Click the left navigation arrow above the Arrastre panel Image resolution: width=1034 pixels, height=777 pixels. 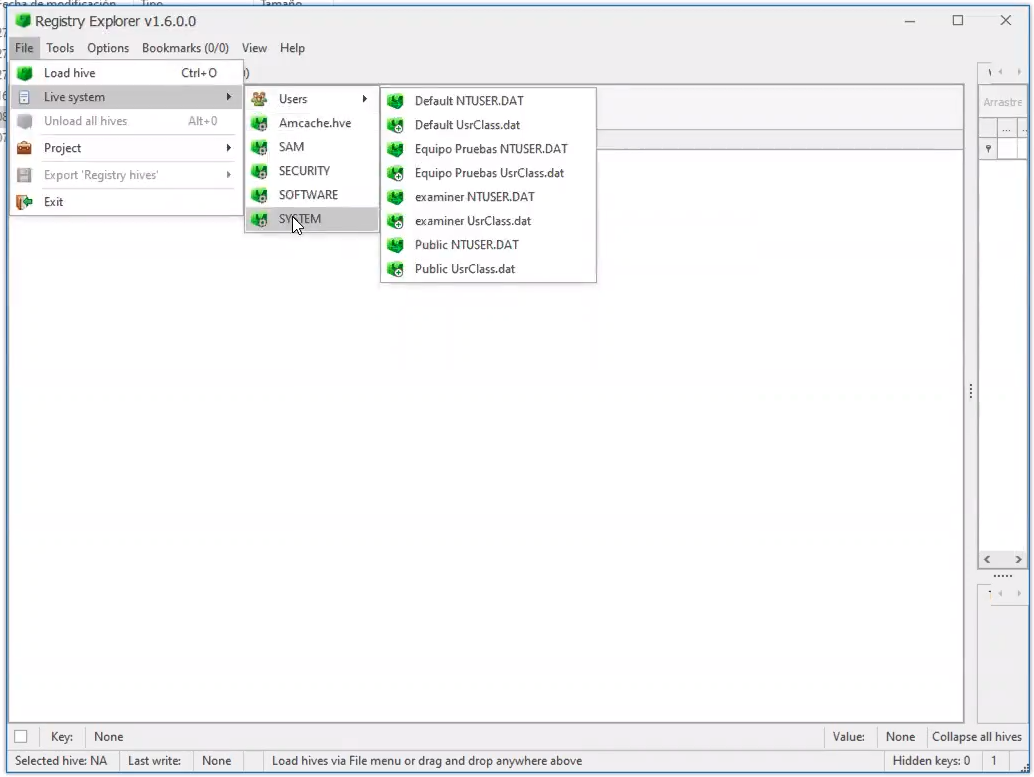[999, 72]
